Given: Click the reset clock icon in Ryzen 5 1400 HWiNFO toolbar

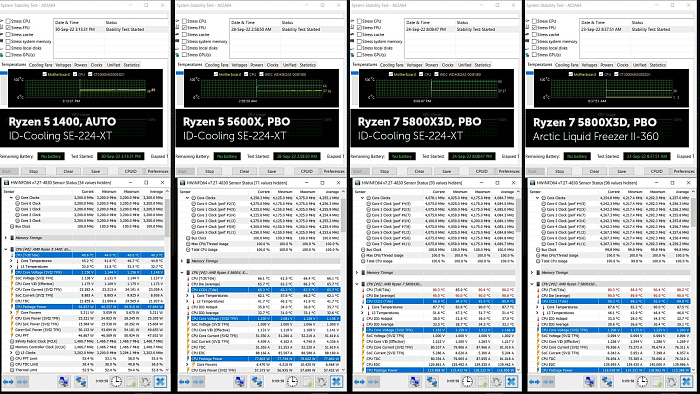Looking at the screenshot, I should 116,382.
